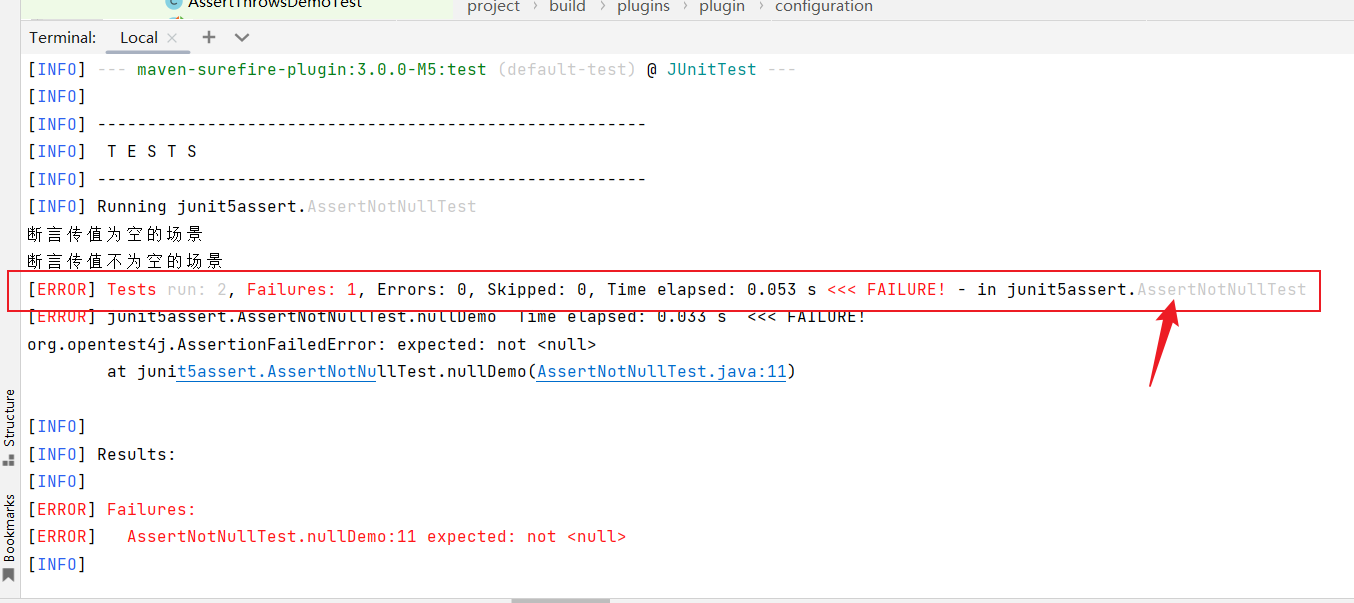Image resolution: width=1354 pixels, height=603 pixels.
Task: Click the 'build' breadcrumb
Action: [567, 7]
